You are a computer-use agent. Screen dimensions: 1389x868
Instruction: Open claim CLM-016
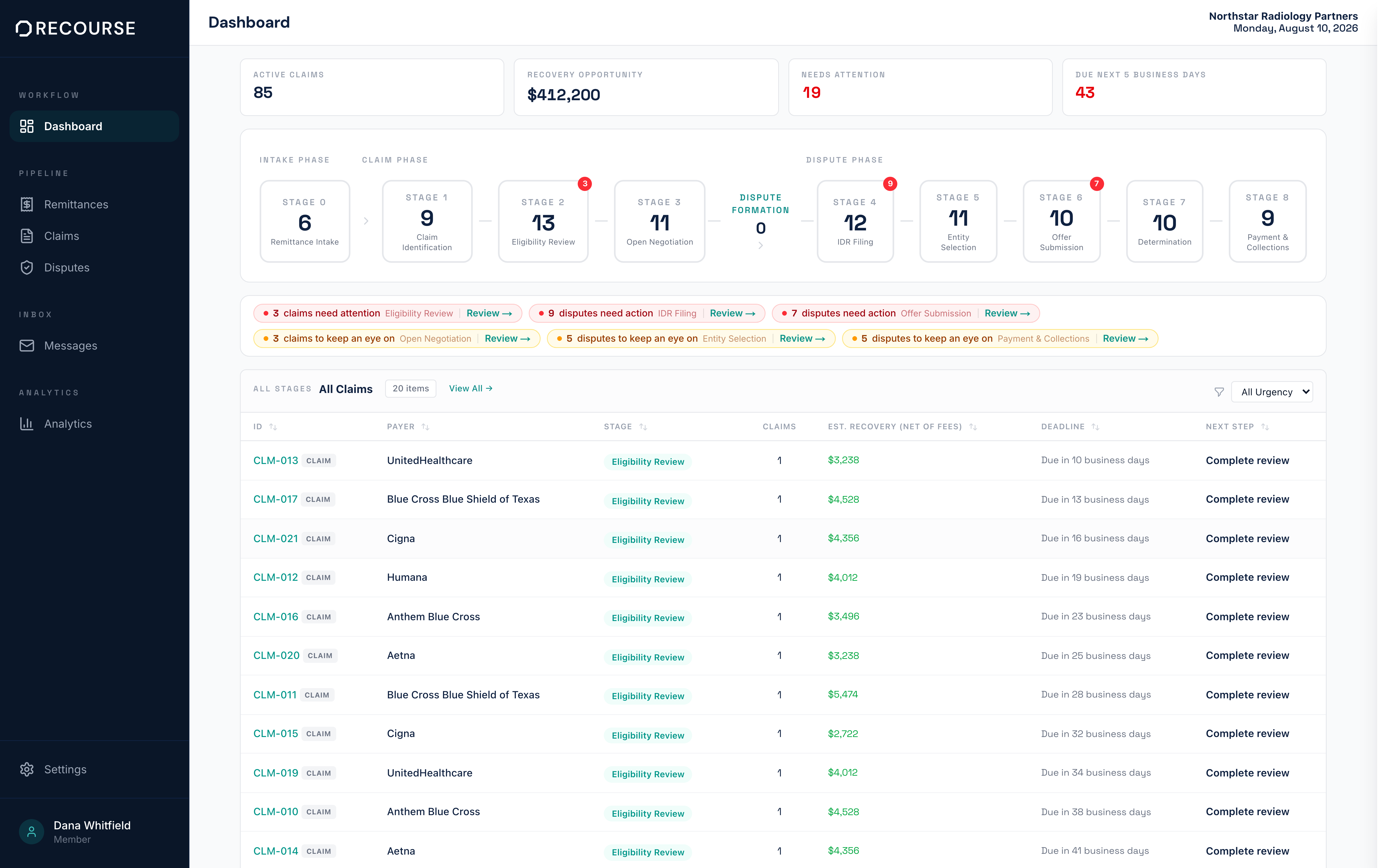click(x=275, y=617)
